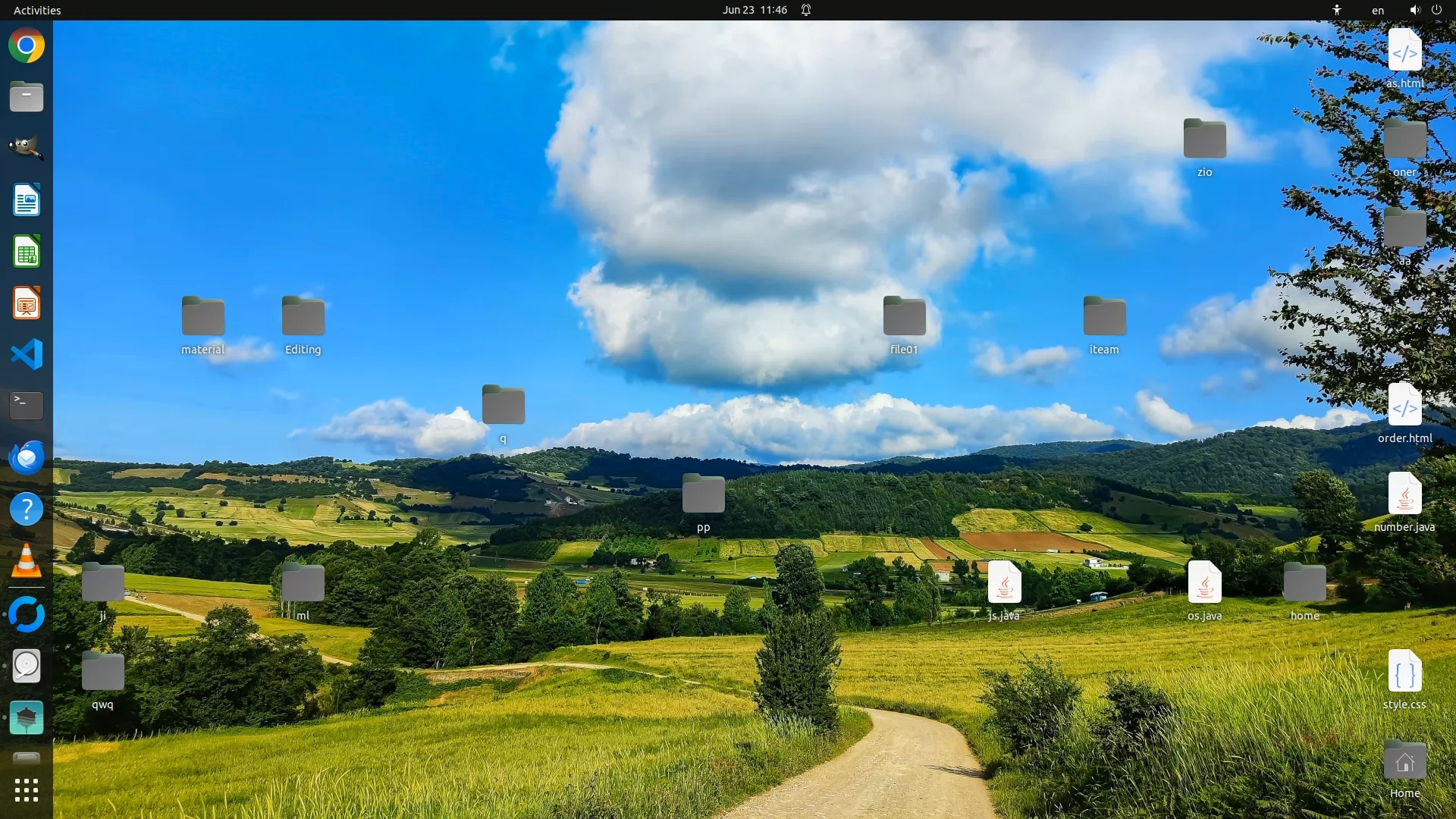Open the Activities overview
Image resolution: width=1456 pixels, height=819 pixels.
(37, 10)
